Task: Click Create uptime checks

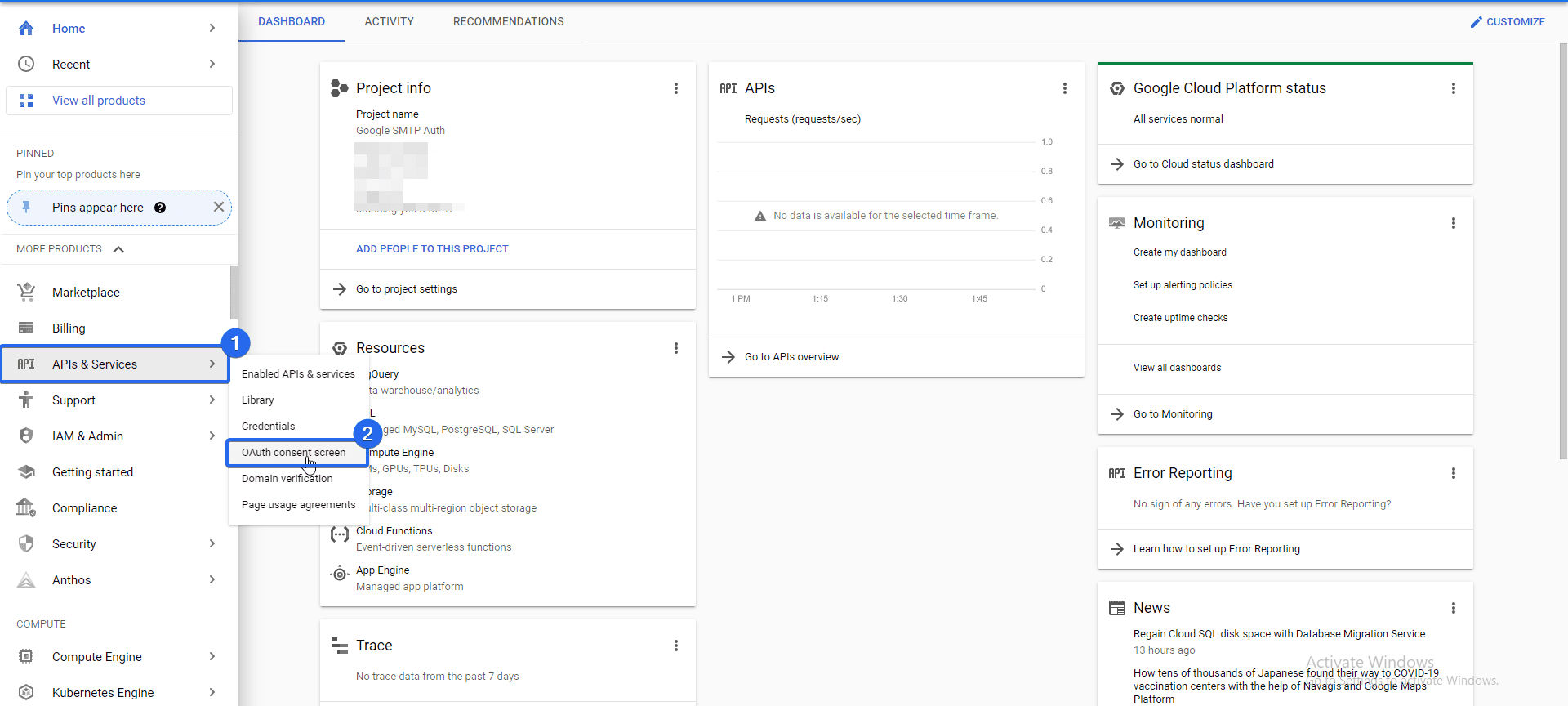Action: pos(1180,318)
